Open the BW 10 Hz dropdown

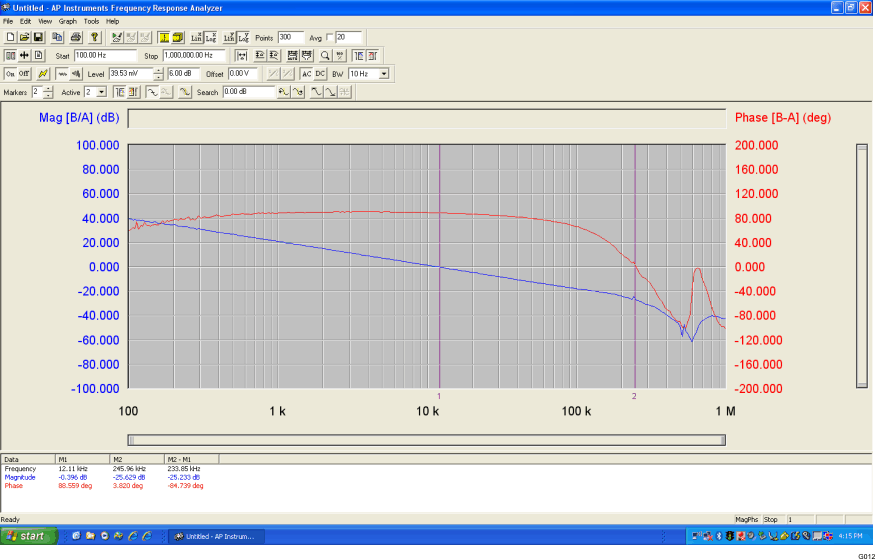click(383, 74)
